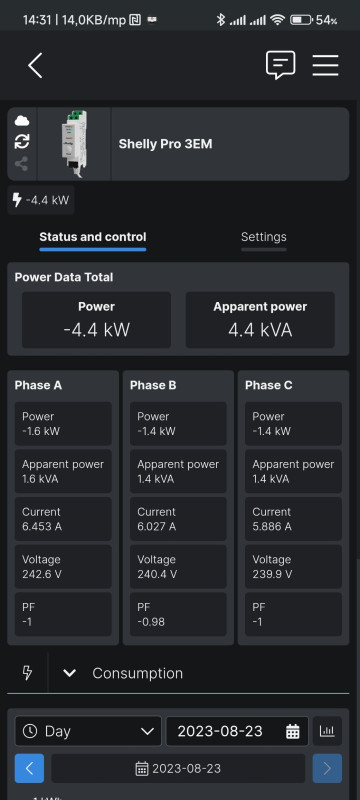Tap the sync refresh icon
Screen dimensions: 360x800
pos(22,142)
